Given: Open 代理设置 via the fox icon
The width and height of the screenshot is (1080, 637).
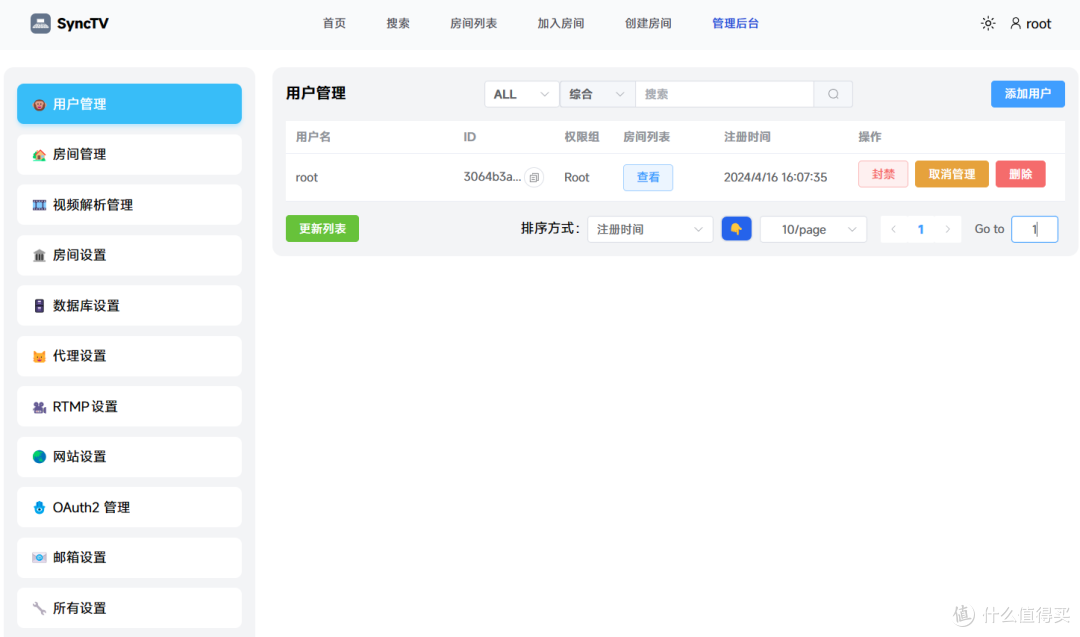Looking at the screenshot, I should (38, 355).
